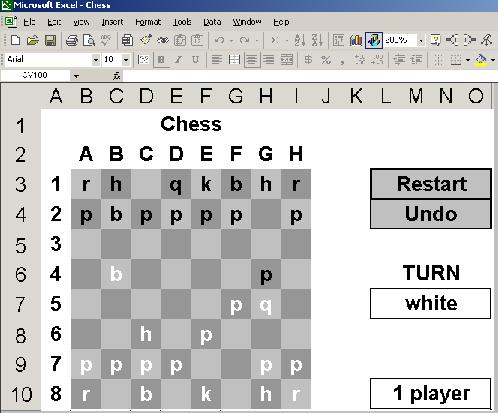
Task: Toggle Bold formatting
Action: point(161,60)
